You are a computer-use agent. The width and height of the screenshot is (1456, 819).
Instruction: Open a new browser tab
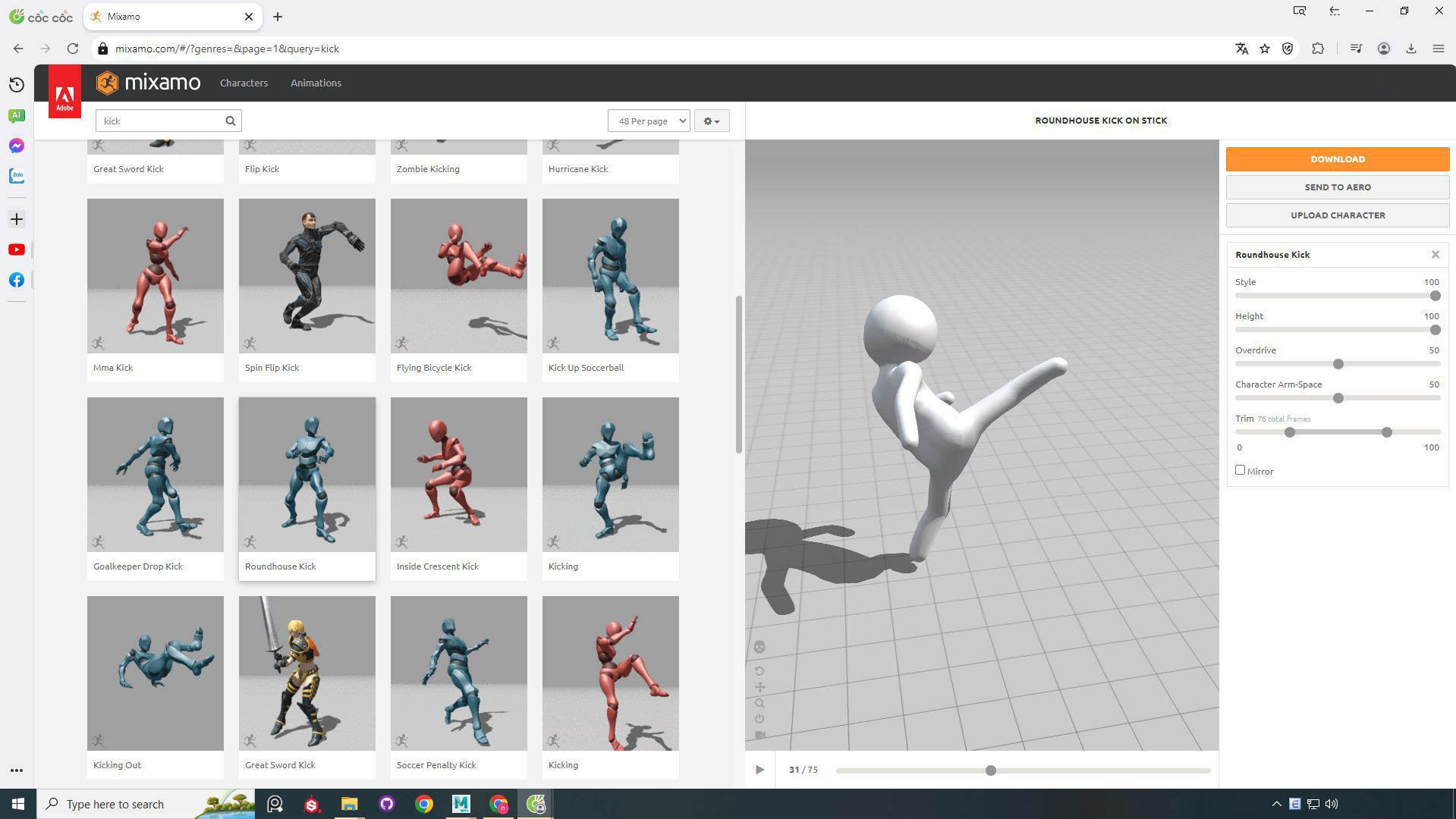(x=278, y=17)
